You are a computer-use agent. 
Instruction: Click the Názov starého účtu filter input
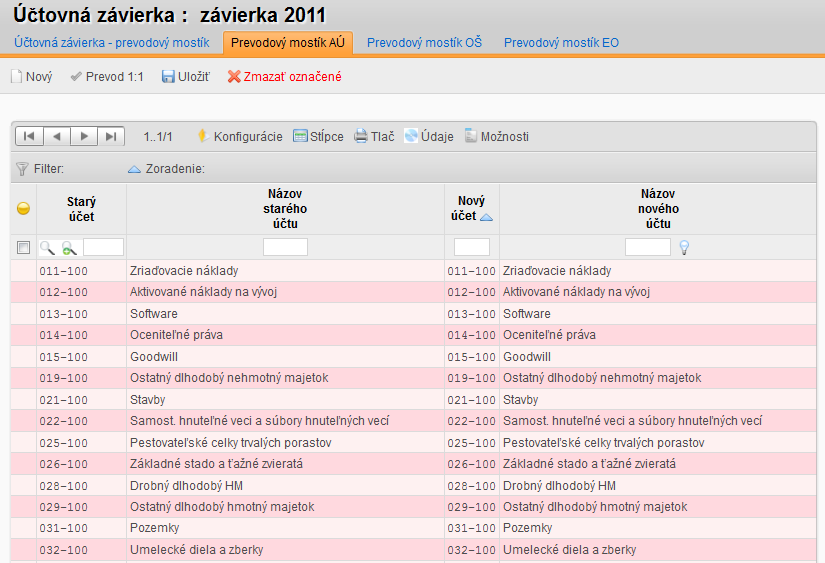pos(285,247)
